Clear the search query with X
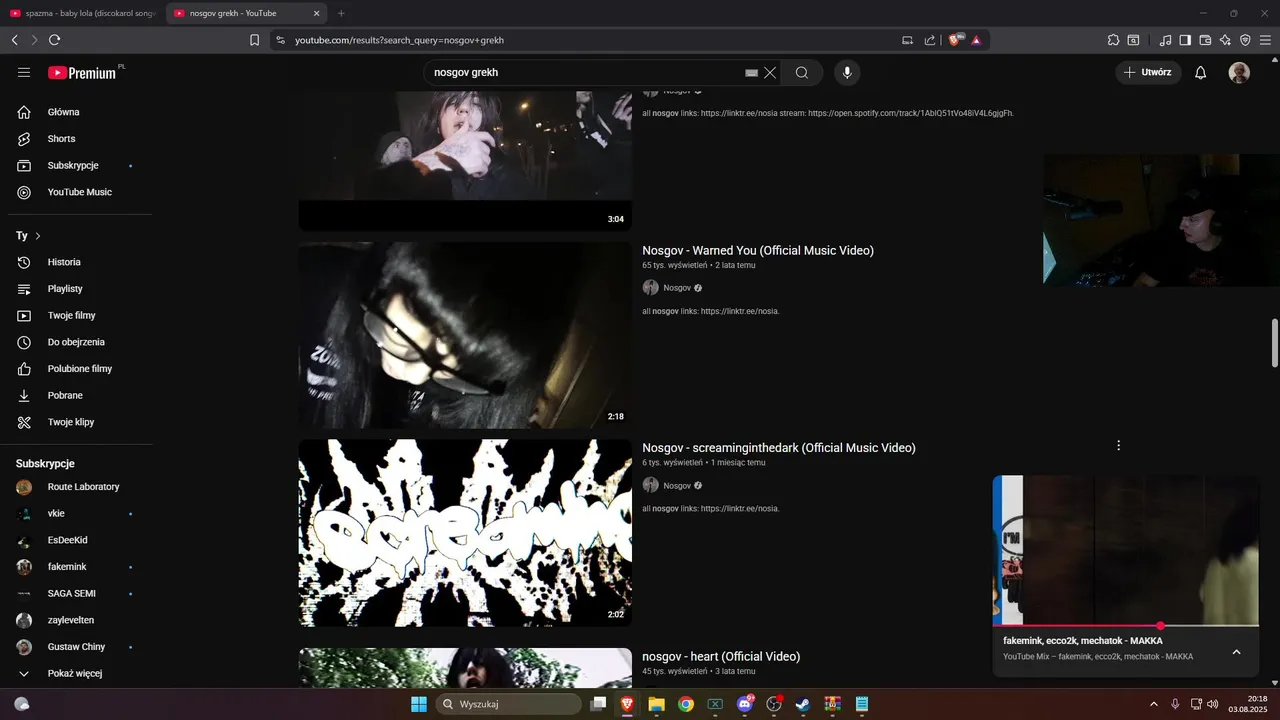Viewport: 1280px width, 720px height. click(x=770, y=72)
